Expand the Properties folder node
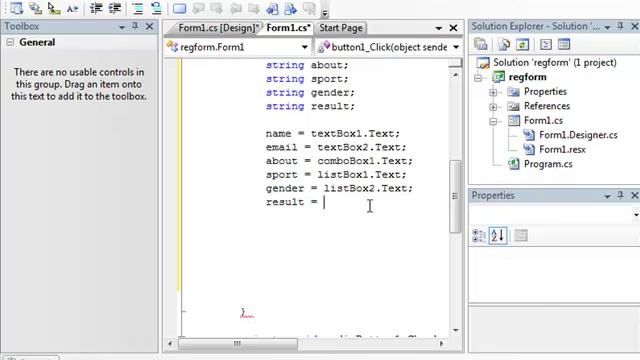 493,92
